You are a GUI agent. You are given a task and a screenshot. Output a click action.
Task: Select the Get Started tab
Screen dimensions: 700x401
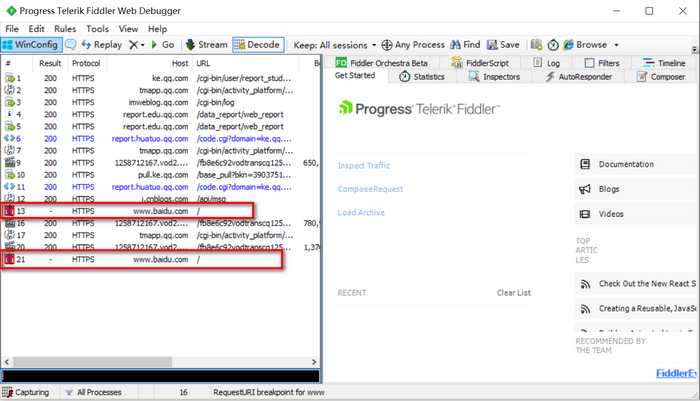point(355,75)
